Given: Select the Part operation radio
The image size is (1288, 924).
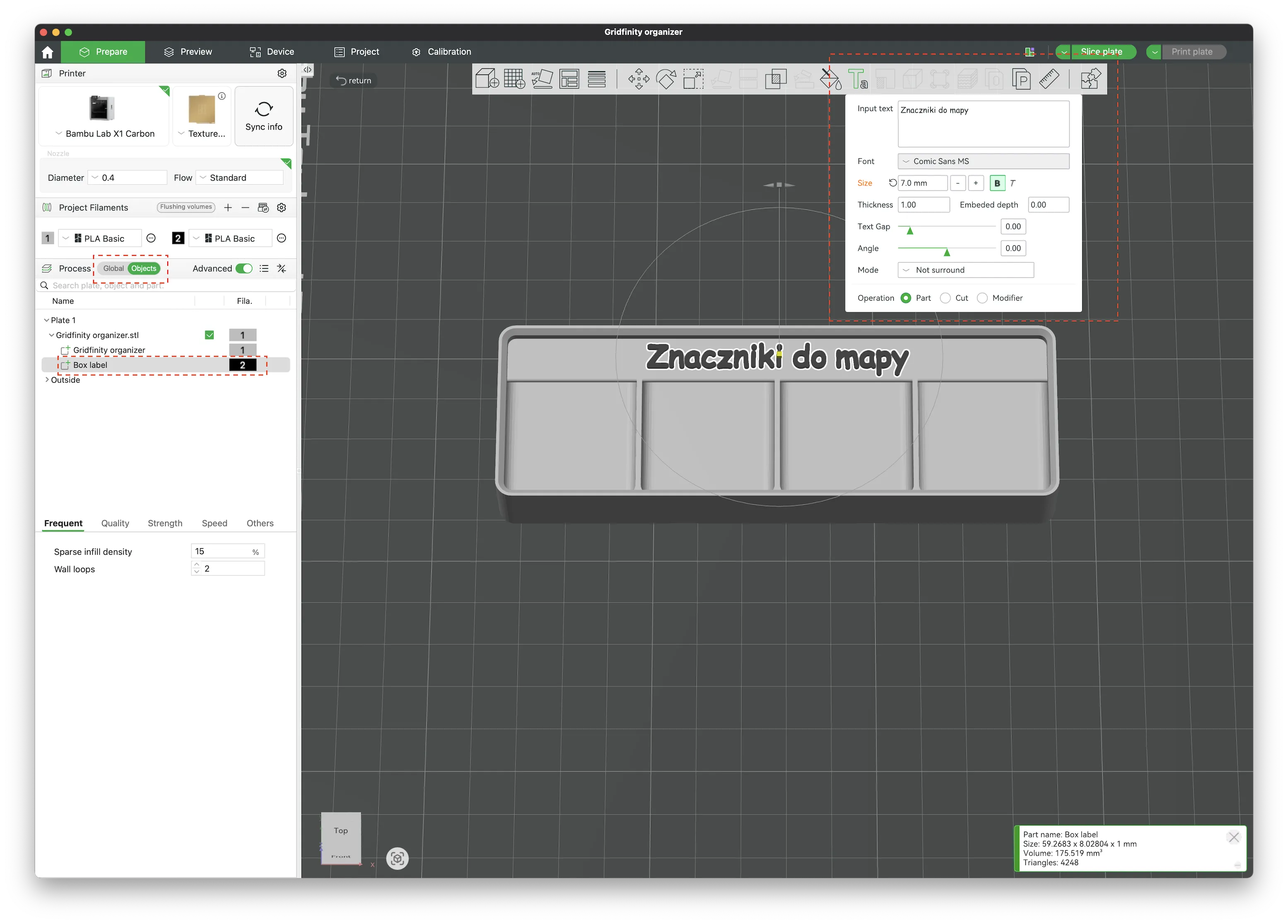Looking at the screenshot, I should coord(906,298).
